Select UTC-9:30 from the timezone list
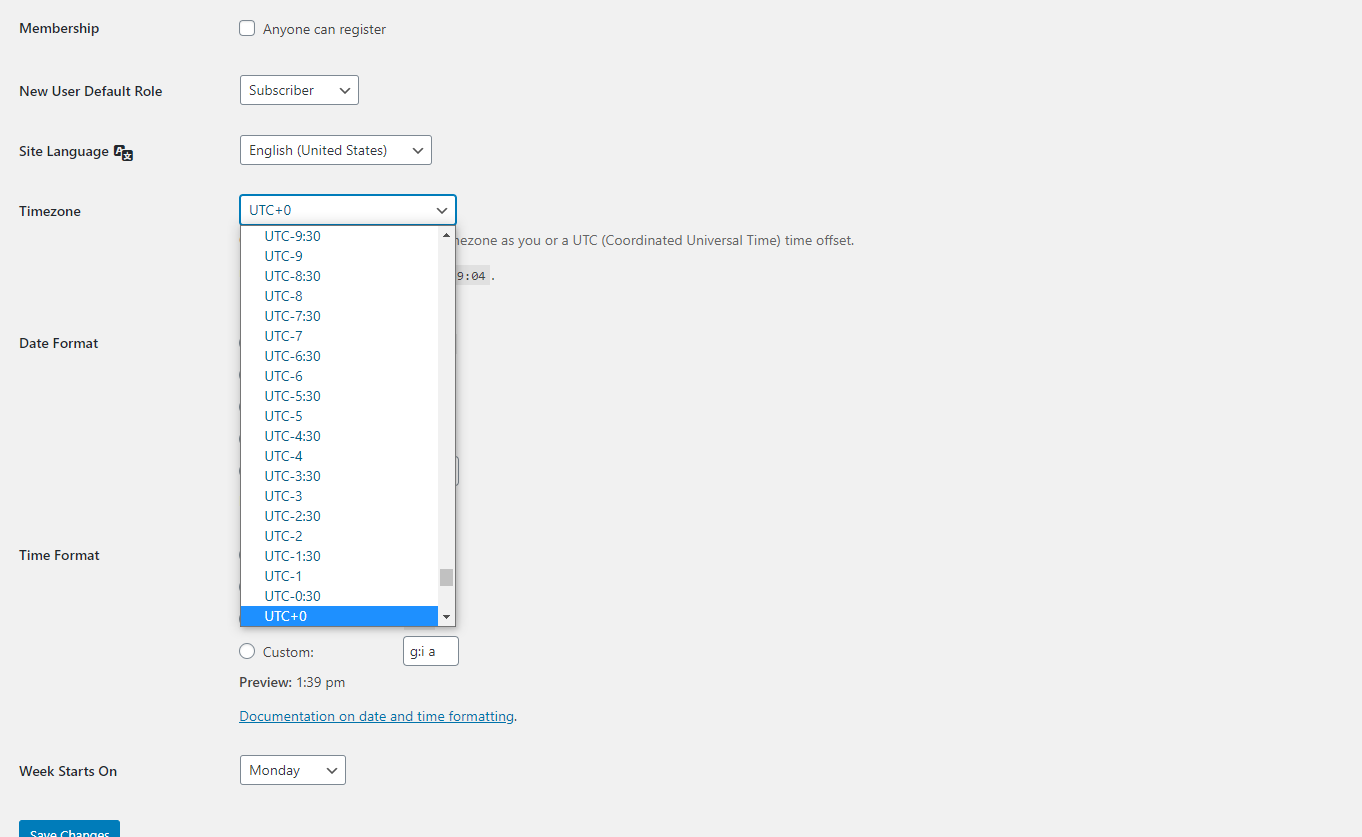The image size is (1362, 837). coord(291,235)
